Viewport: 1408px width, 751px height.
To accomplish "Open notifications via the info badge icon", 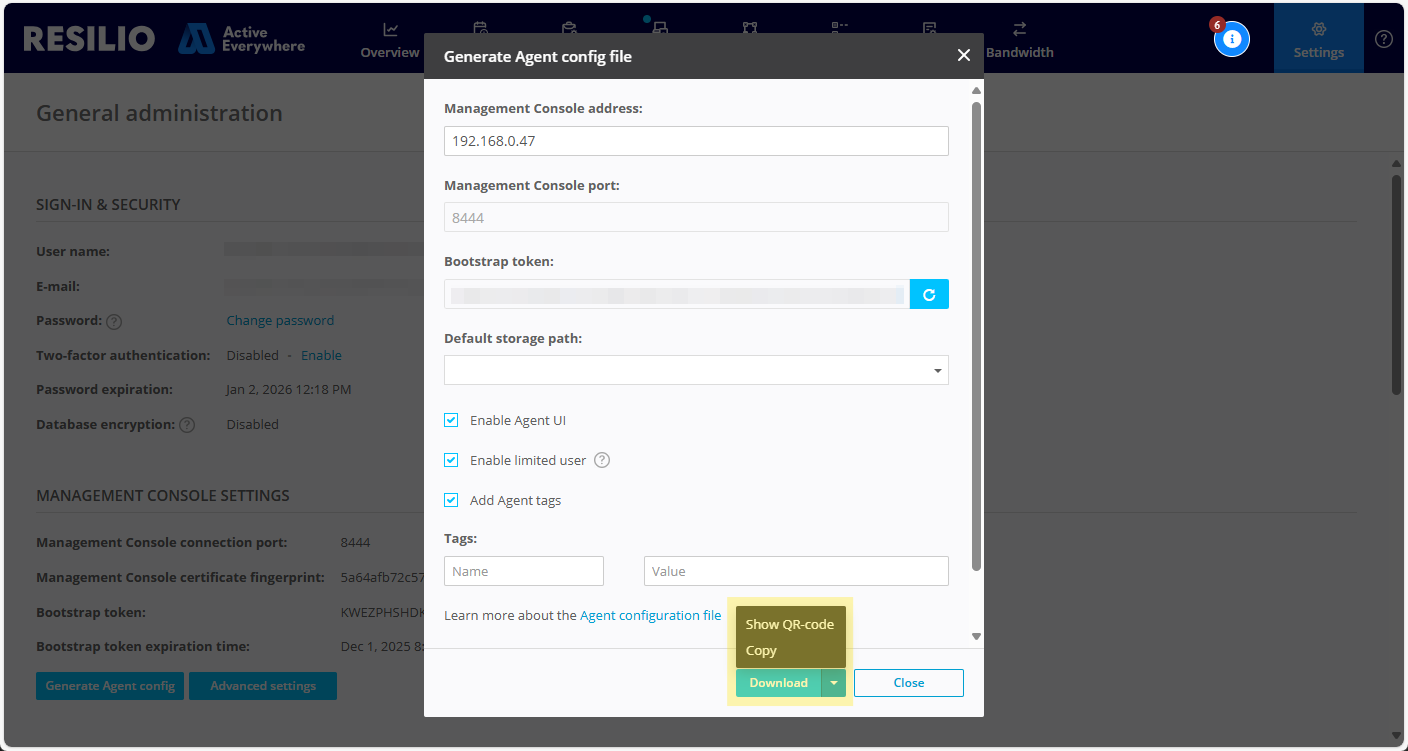I will [1232, 38].
